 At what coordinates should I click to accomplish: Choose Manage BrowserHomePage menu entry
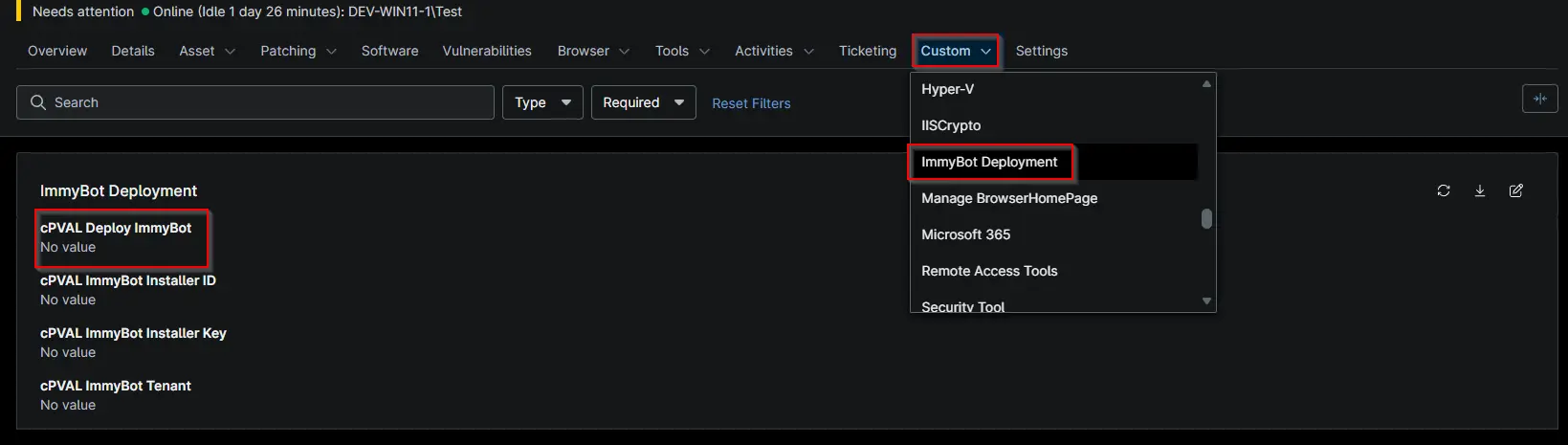coord(1054,198)
